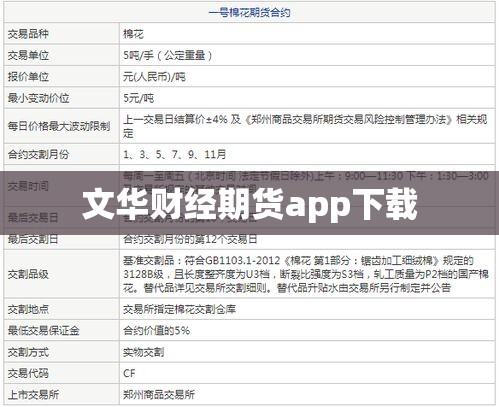
Task: Click the table title 一号棉花期货合约
Action: pos(249,13)
